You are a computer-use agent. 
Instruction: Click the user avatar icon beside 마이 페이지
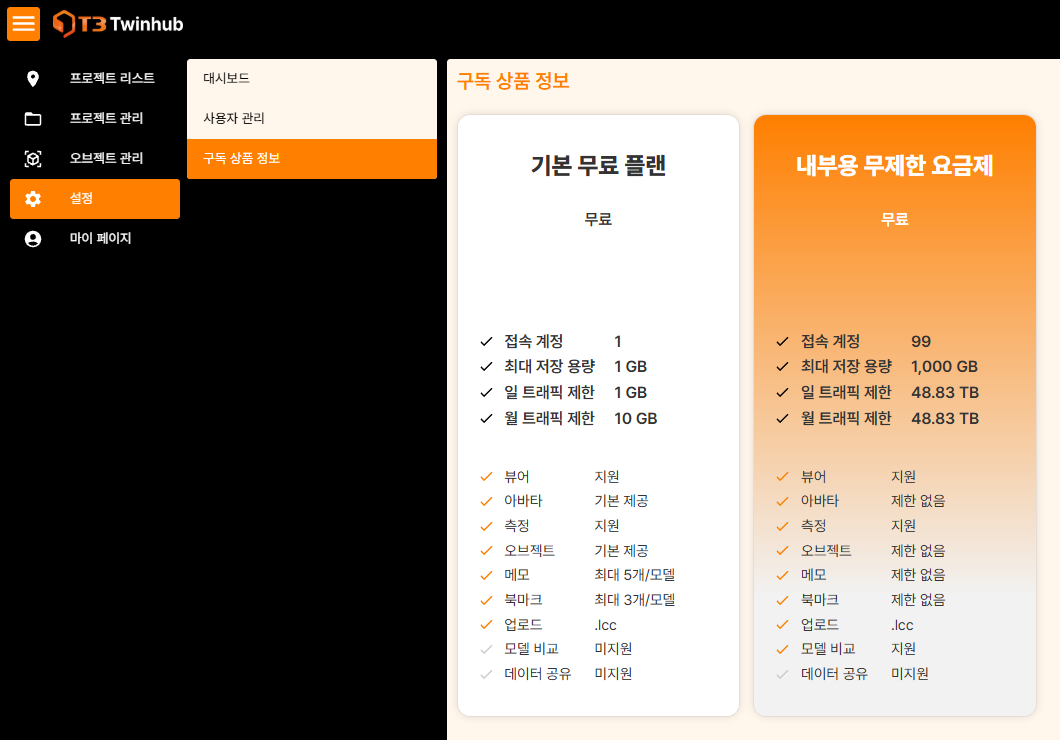tap(32, 239)
